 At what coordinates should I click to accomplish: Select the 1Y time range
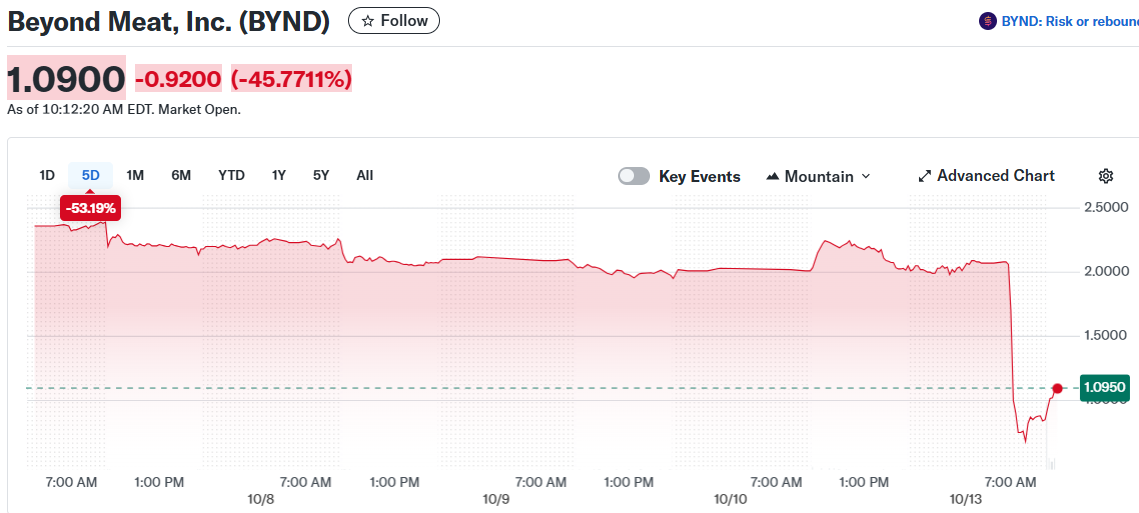click(x=279, y=175)
